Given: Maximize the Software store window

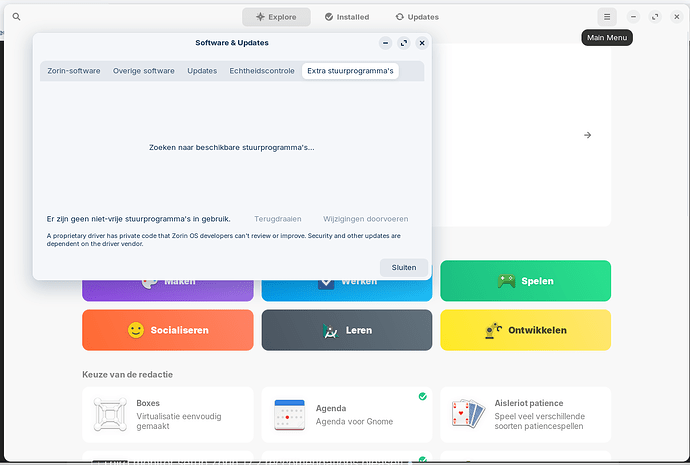Looking at the screenshot, I should [x=655, y=17].
